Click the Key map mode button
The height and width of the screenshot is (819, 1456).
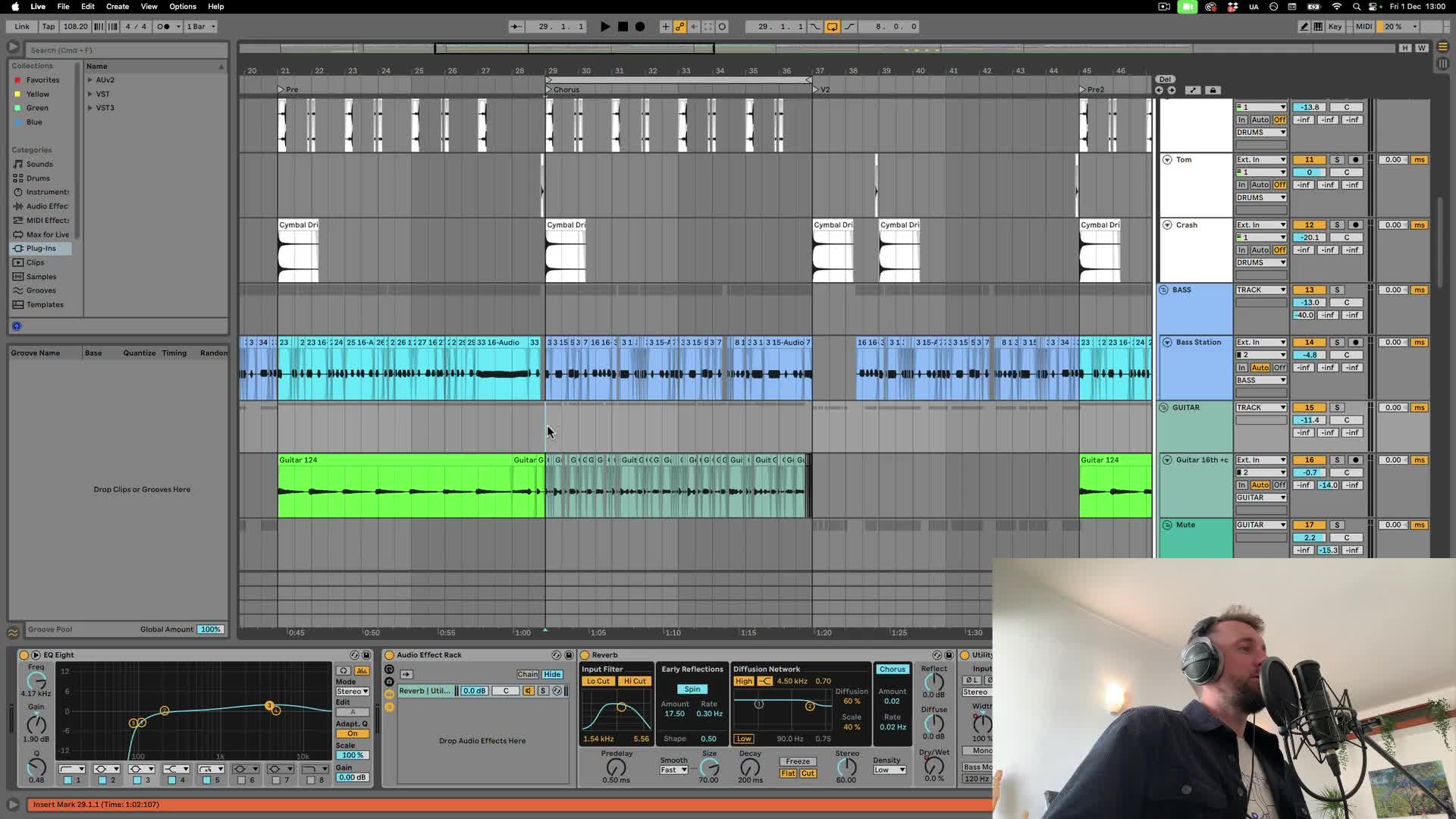(x=1335, y=27)
